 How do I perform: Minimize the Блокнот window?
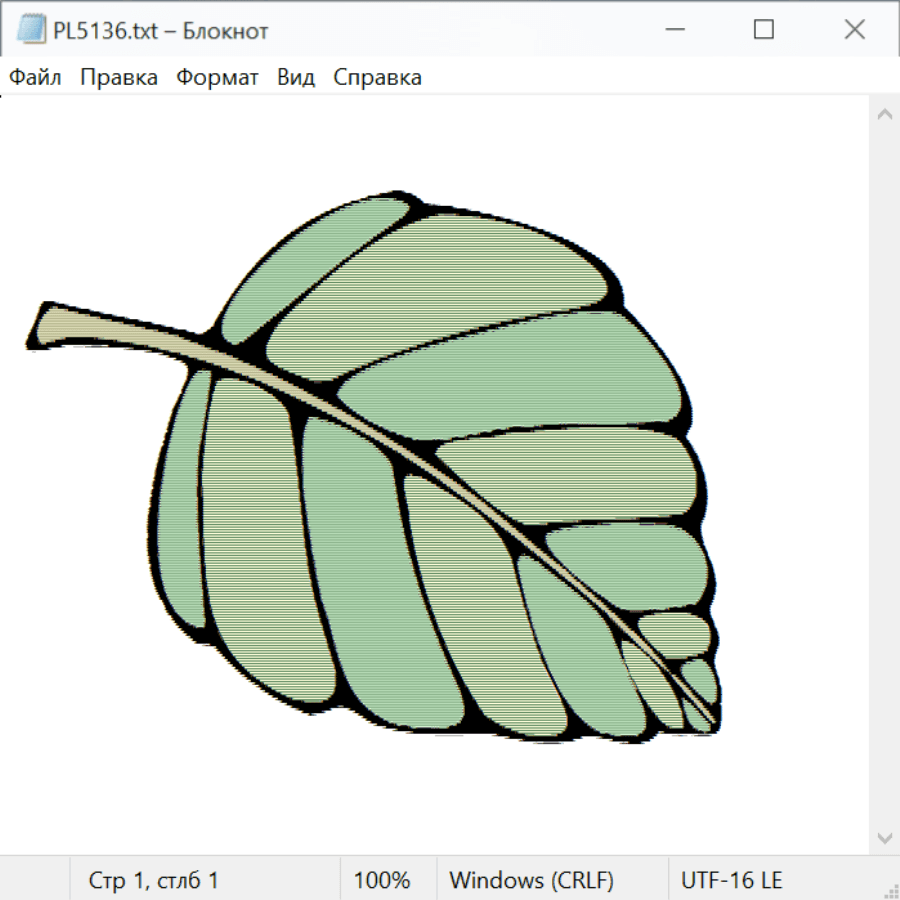click(x=674, y=30)
